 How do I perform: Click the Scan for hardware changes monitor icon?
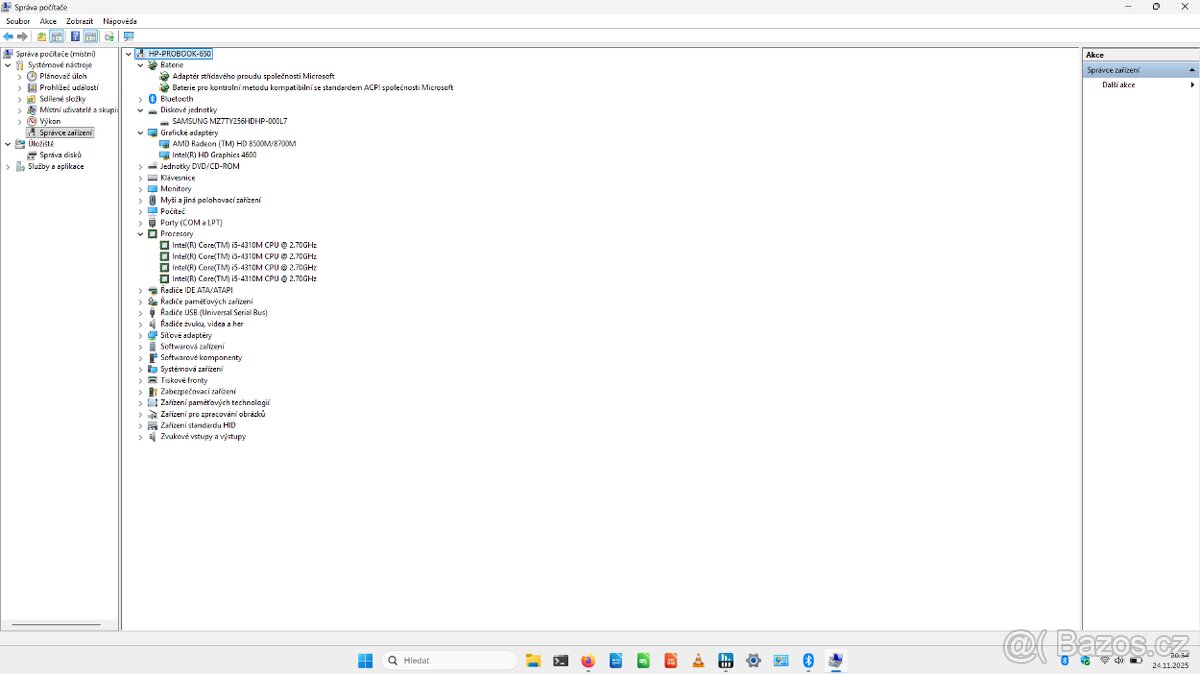click(x=128, y=36)
